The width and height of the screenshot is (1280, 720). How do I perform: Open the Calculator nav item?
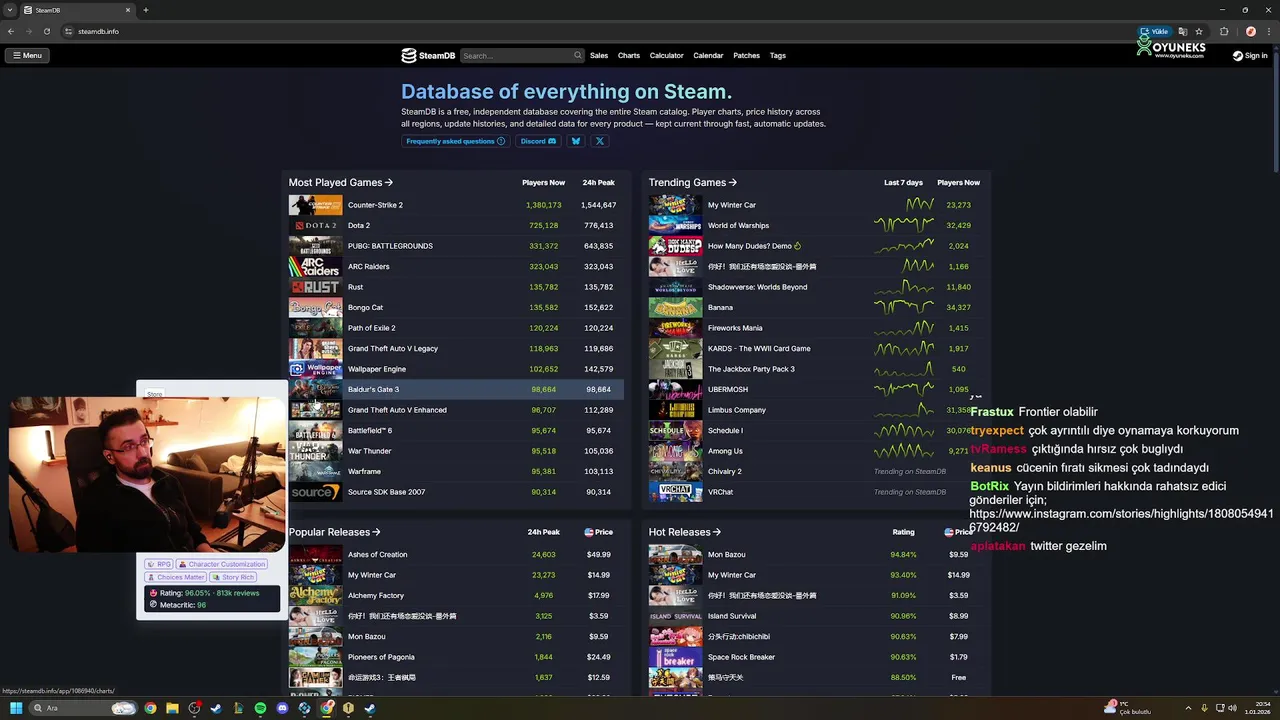pos(667,56)
